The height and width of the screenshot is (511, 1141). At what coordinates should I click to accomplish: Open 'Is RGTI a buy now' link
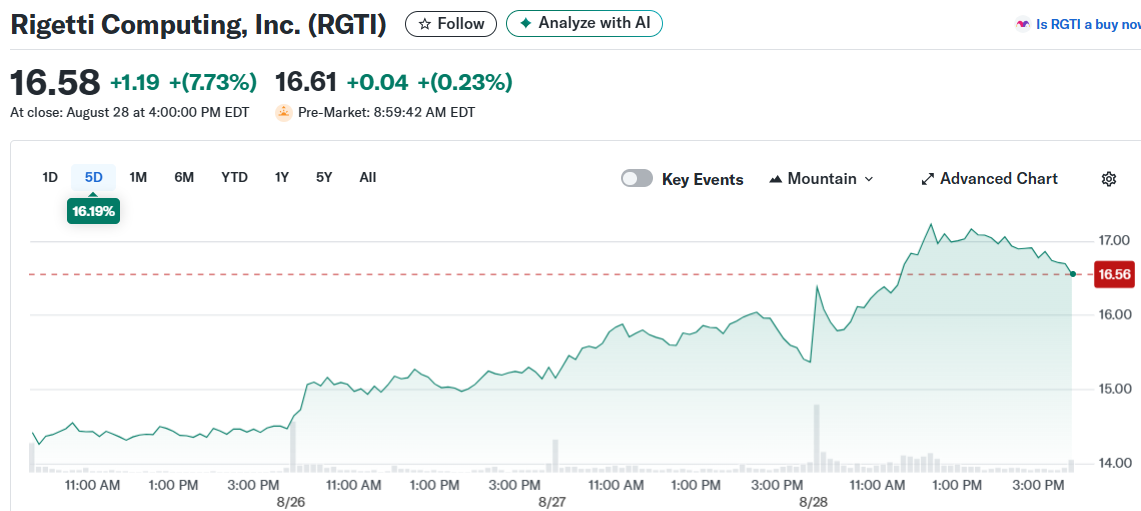tap(1088, 25)
